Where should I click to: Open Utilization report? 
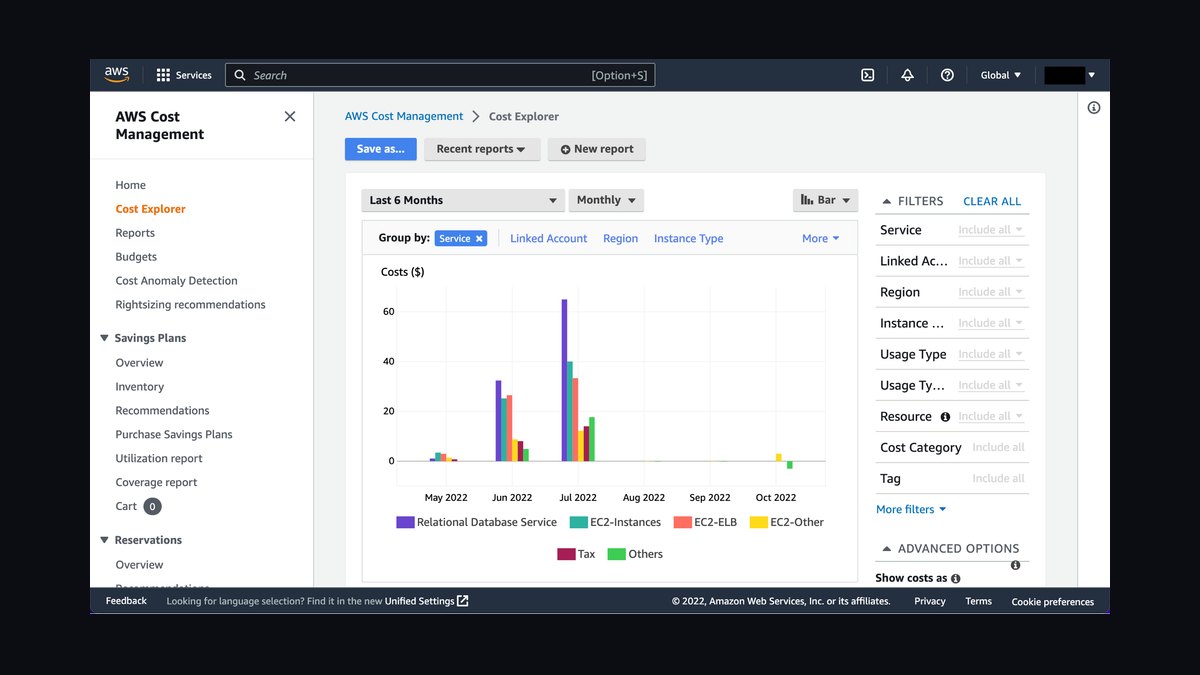point(158,459)
